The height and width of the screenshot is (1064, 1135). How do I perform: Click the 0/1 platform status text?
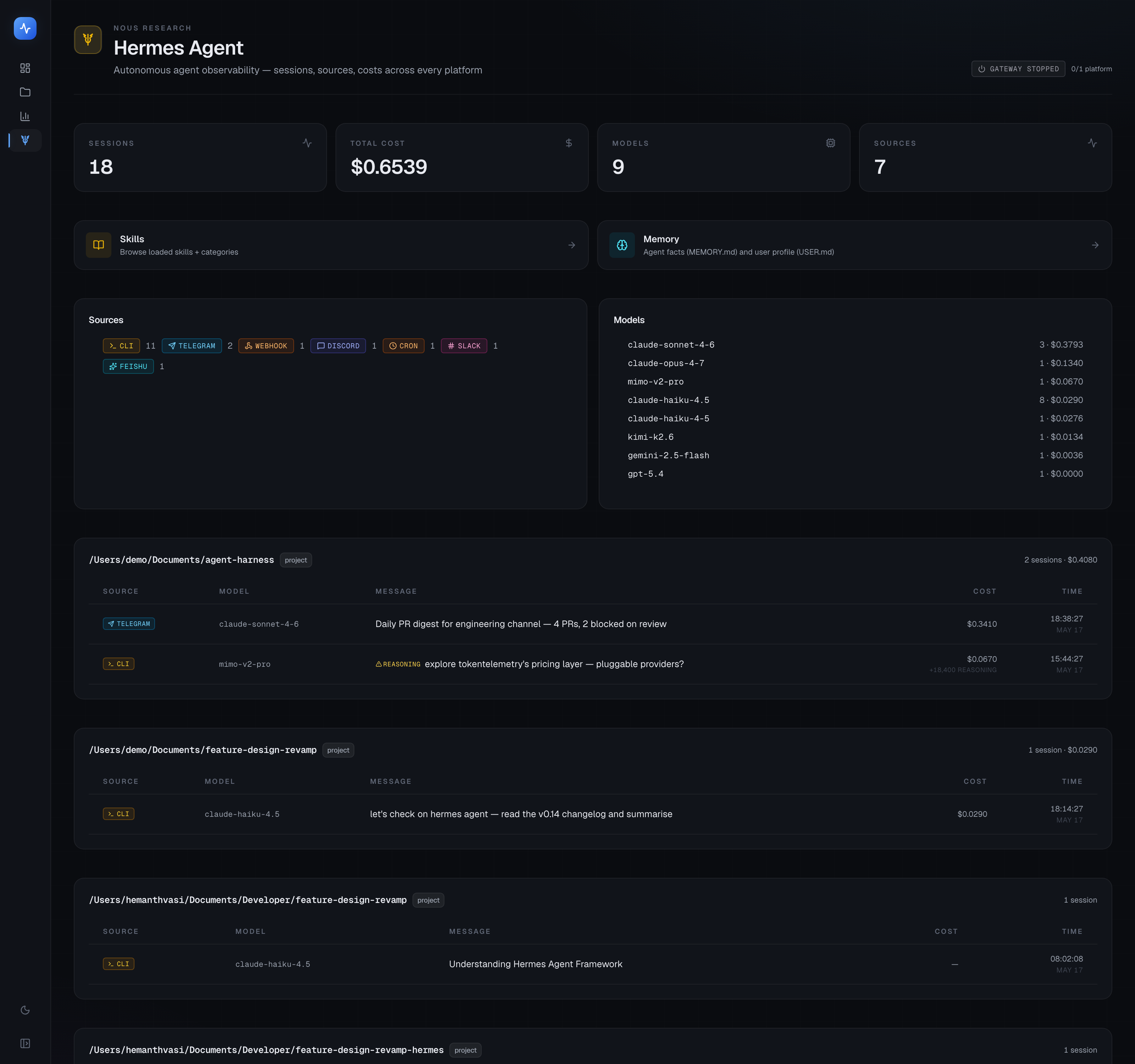pyautogui.click(x=1092, y=69)
